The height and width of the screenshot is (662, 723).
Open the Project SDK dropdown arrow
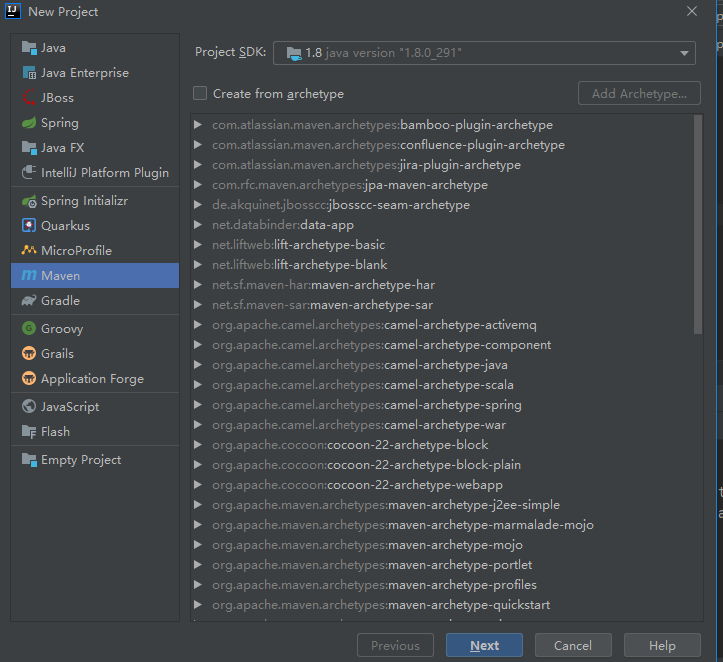click(684, 53)
